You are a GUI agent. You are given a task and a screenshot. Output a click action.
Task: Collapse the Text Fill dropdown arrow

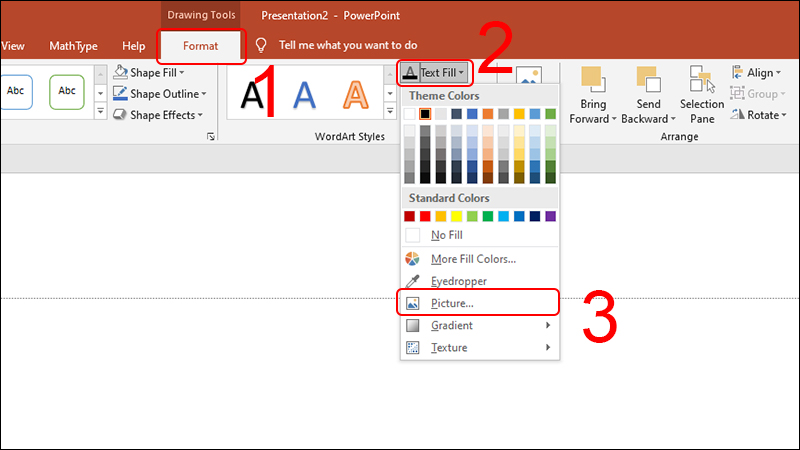pyautogui.click(x=461, y=73)
